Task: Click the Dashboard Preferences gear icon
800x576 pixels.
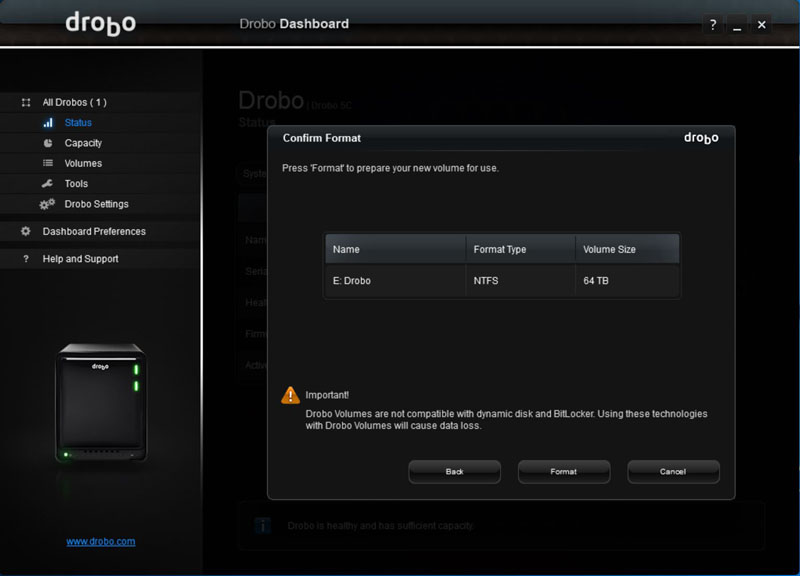Action: pos(26,231)
